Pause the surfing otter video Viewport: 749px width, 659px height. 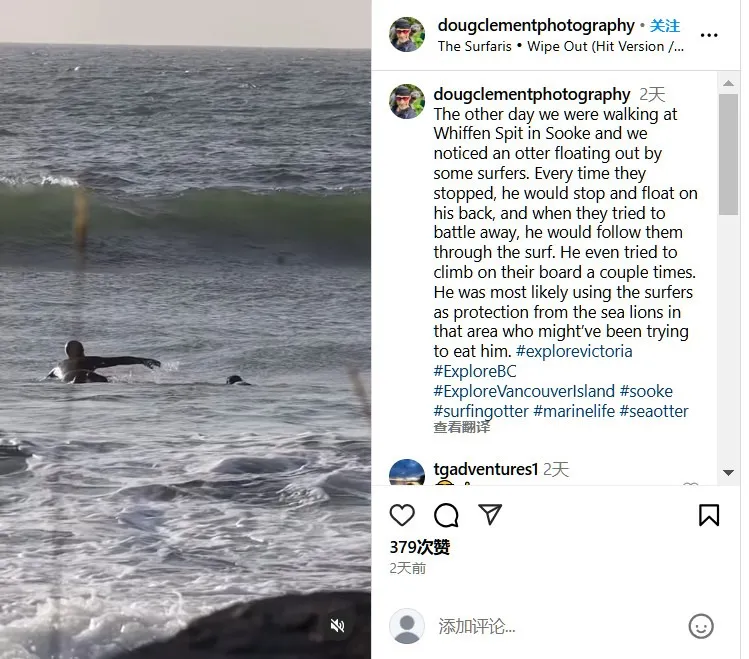click(185, 330)
